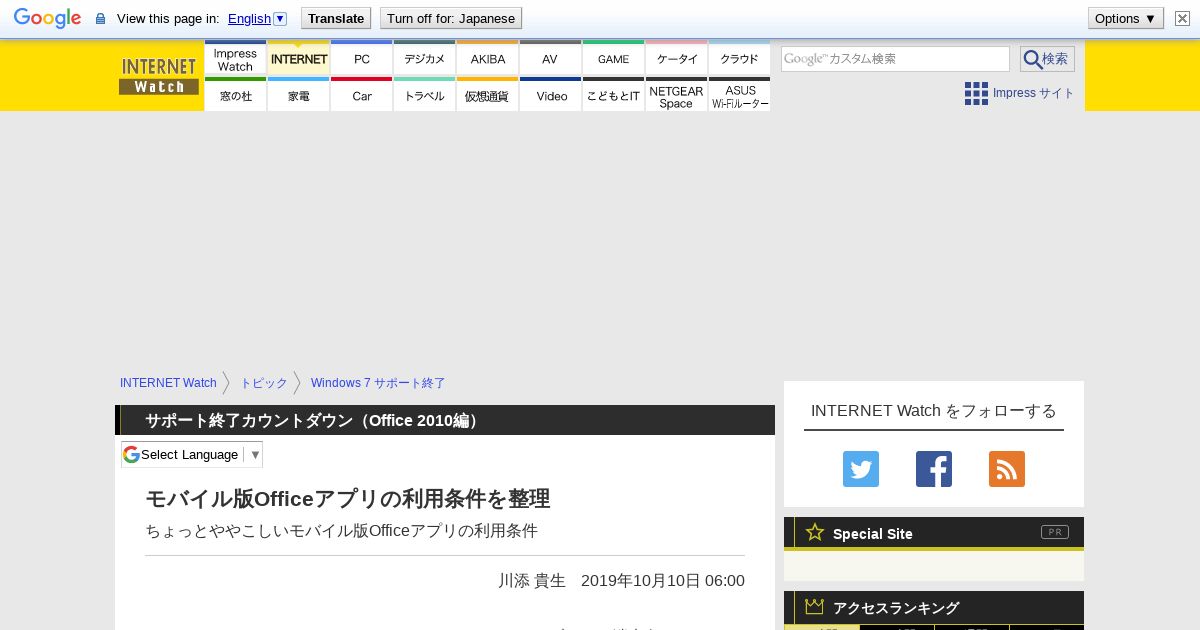Go to Windows 7 サポート終了 breadcrumb
Viewport: 1200px width, 630px height.
(378, 383)
